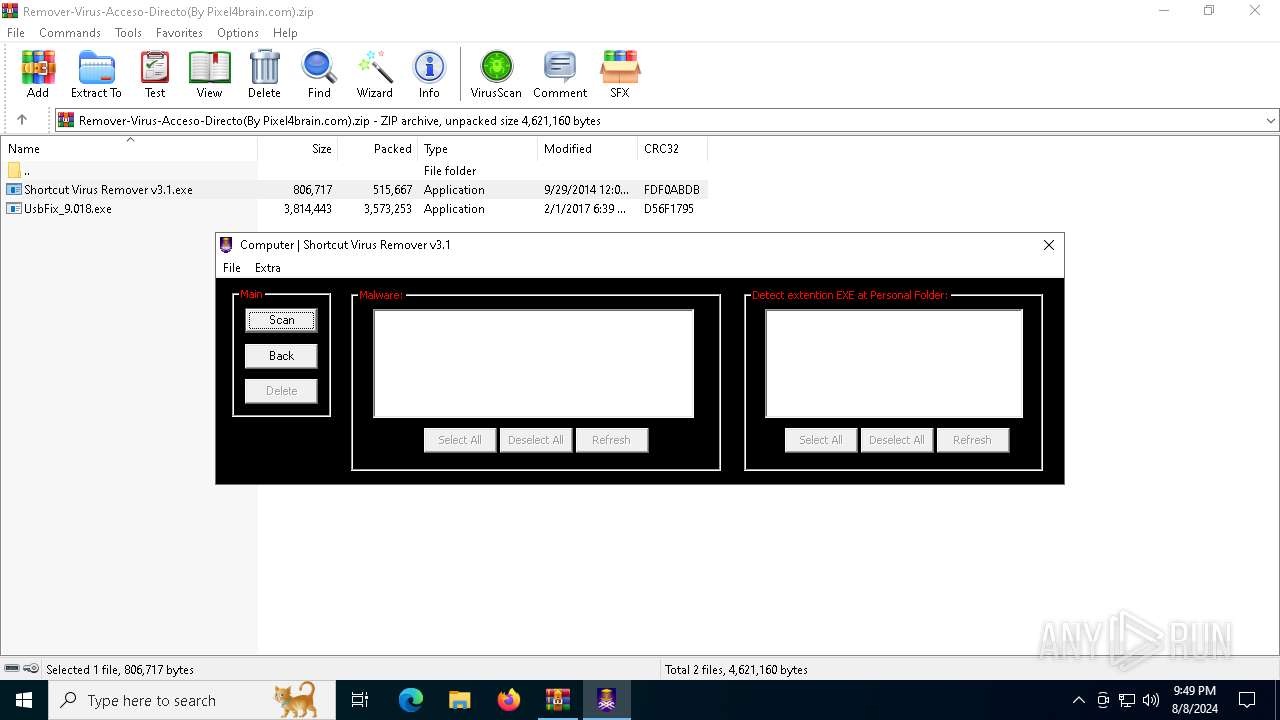Screen dimensions: 1280x720
Task: Open the WinRAR File menu
Action: coord(16,33)
